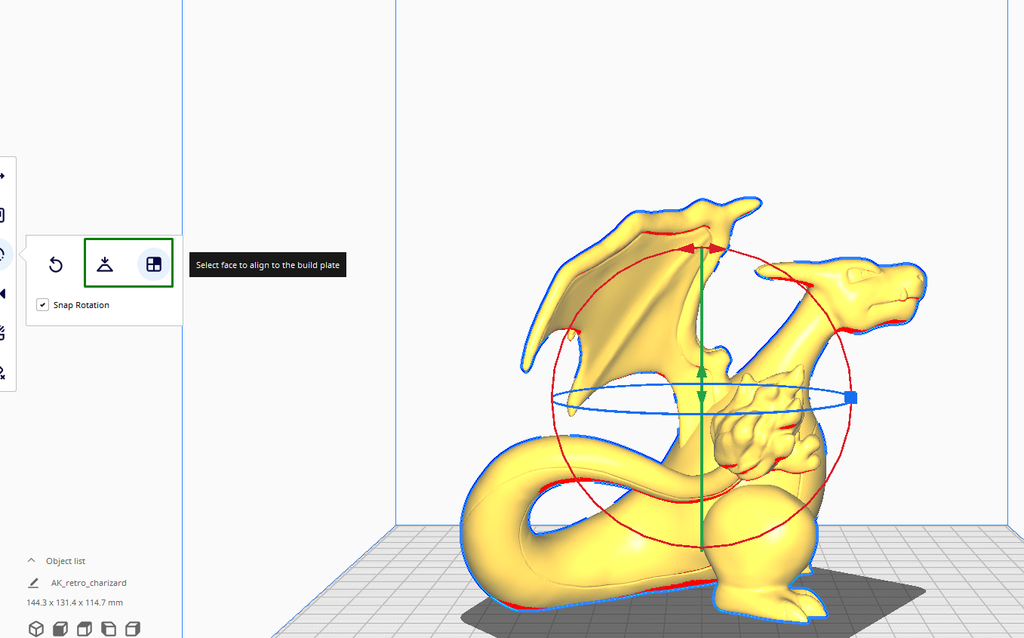
Task: Collapse the Object list panel
Action: pos(31,561)
